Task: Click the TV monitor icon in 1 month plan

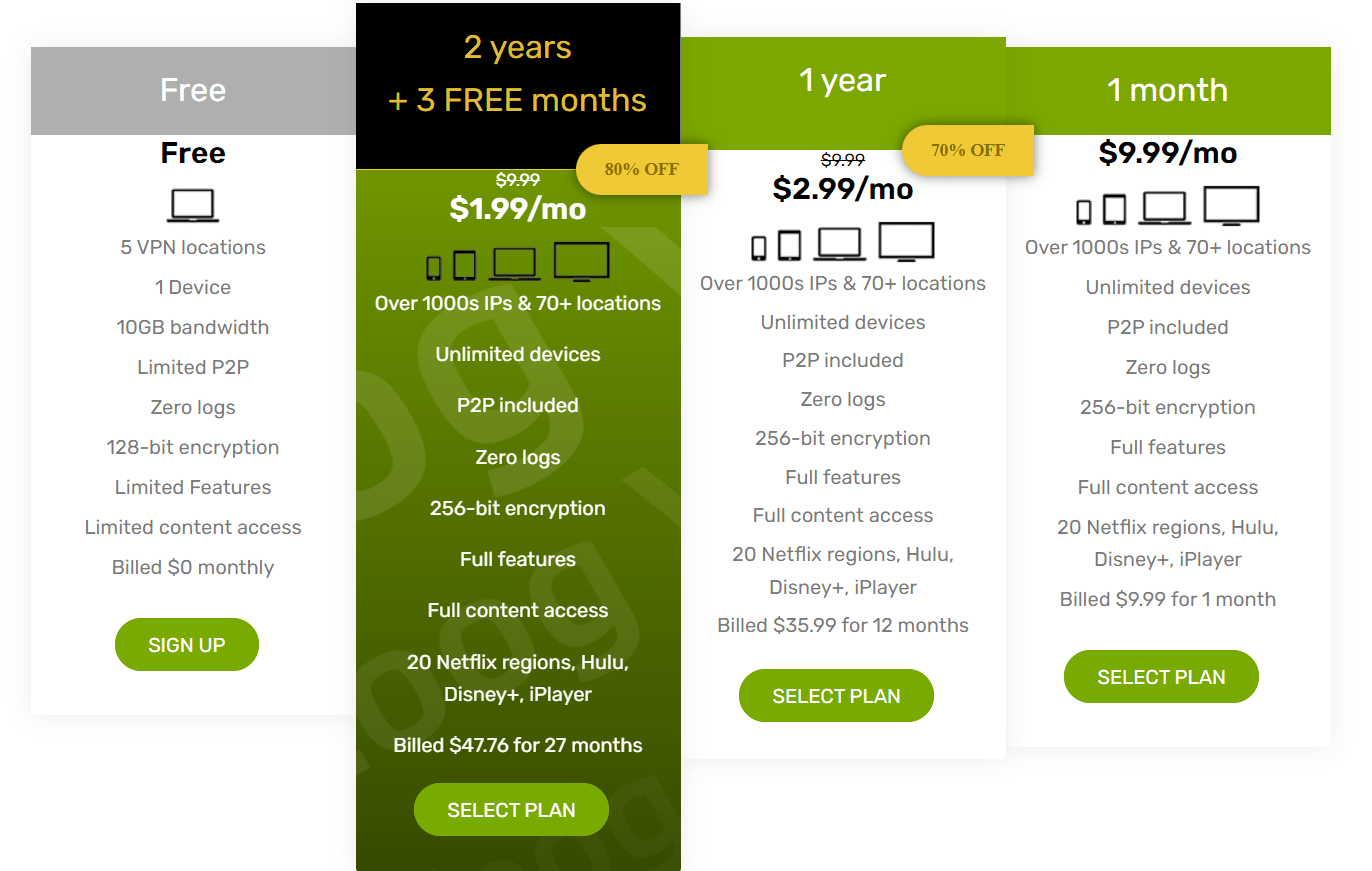Action: [1231, 205]
